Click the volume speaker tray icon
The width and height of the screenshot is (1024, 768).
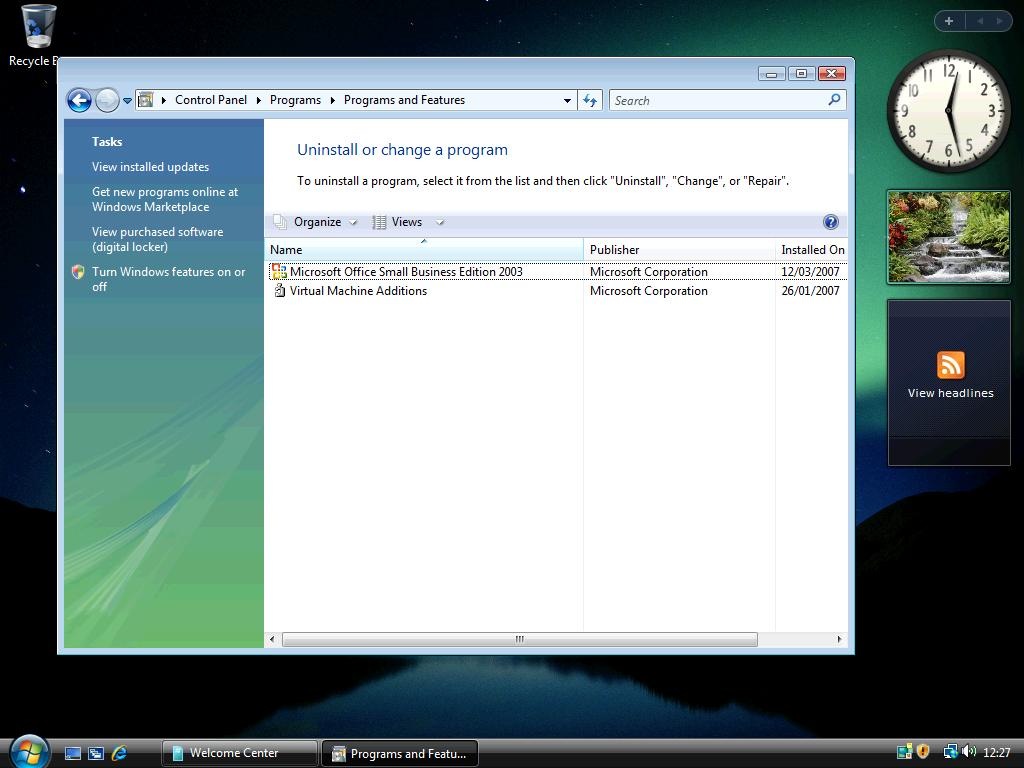[x=968, y=752]
